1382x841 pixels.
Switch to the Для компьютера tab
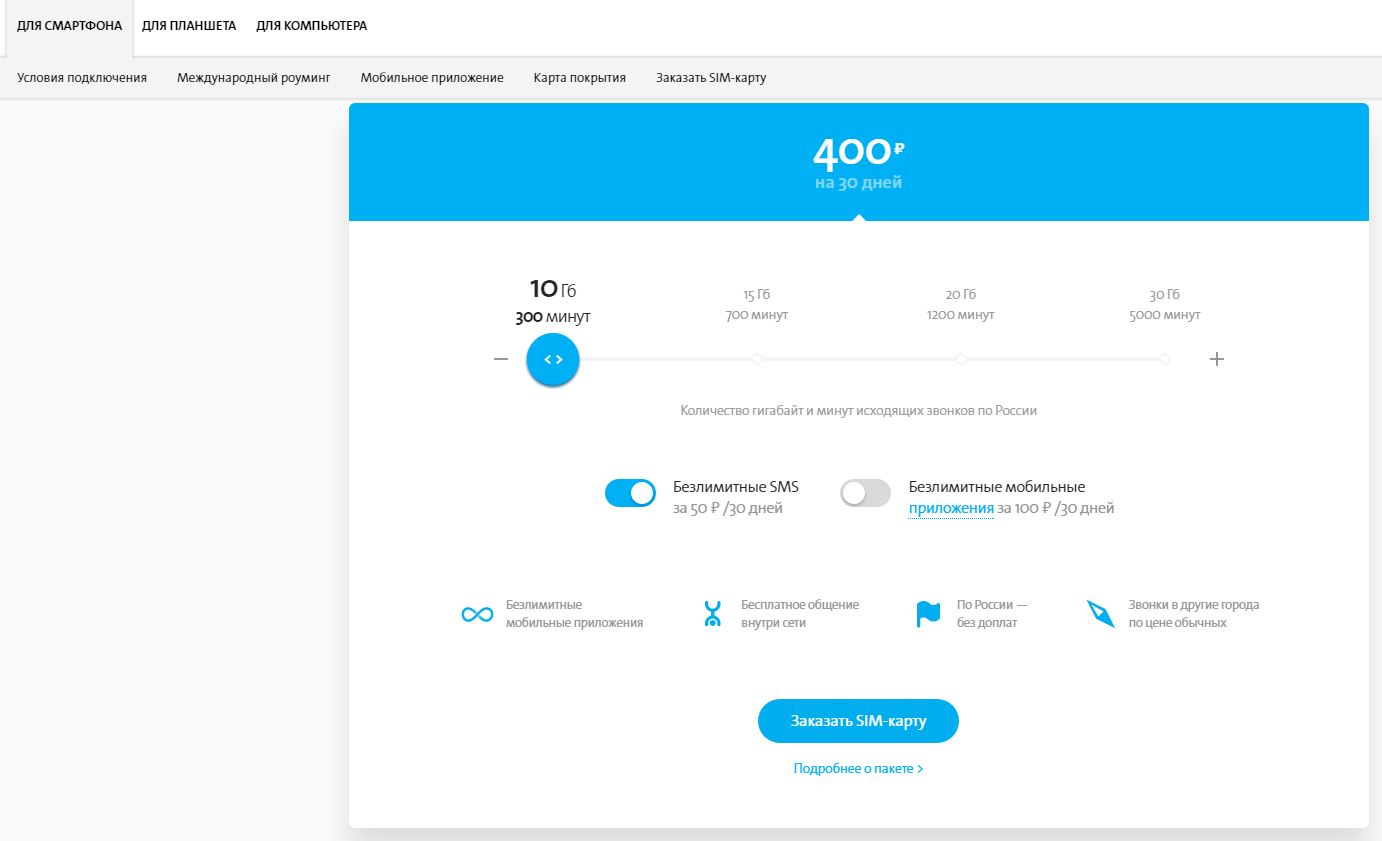[311, 26]
